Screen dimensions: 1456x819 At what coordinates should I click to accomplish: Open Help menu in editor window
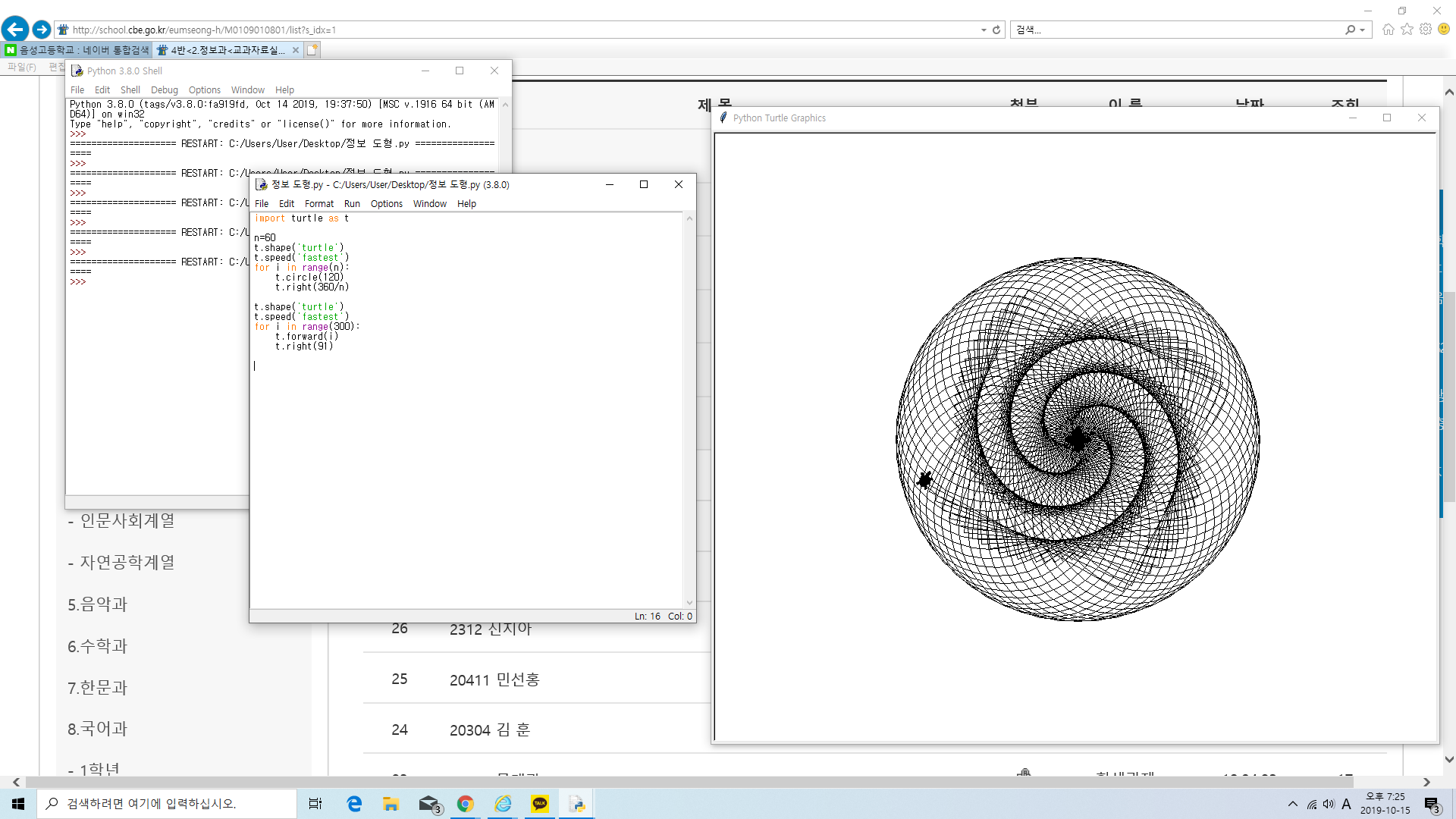point(466,203)
